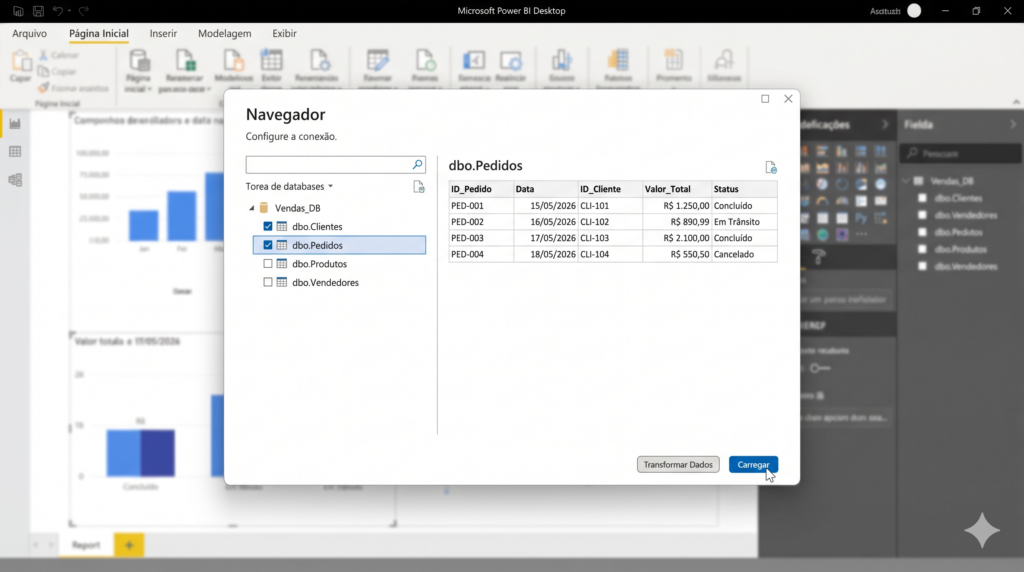Click the Data column header
The width and height of the screenshot is (1024, 572).
pos(545,189)
